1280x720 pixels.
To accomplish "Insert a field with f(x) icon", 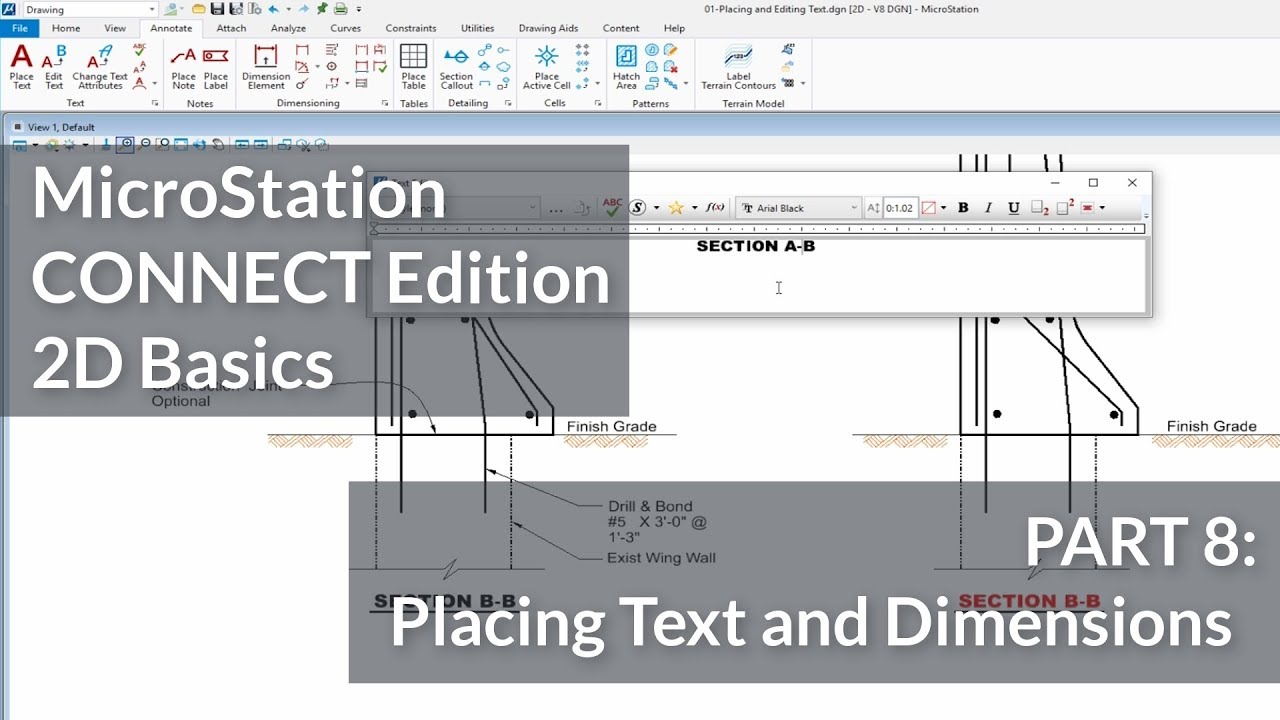I will (715, 207).
